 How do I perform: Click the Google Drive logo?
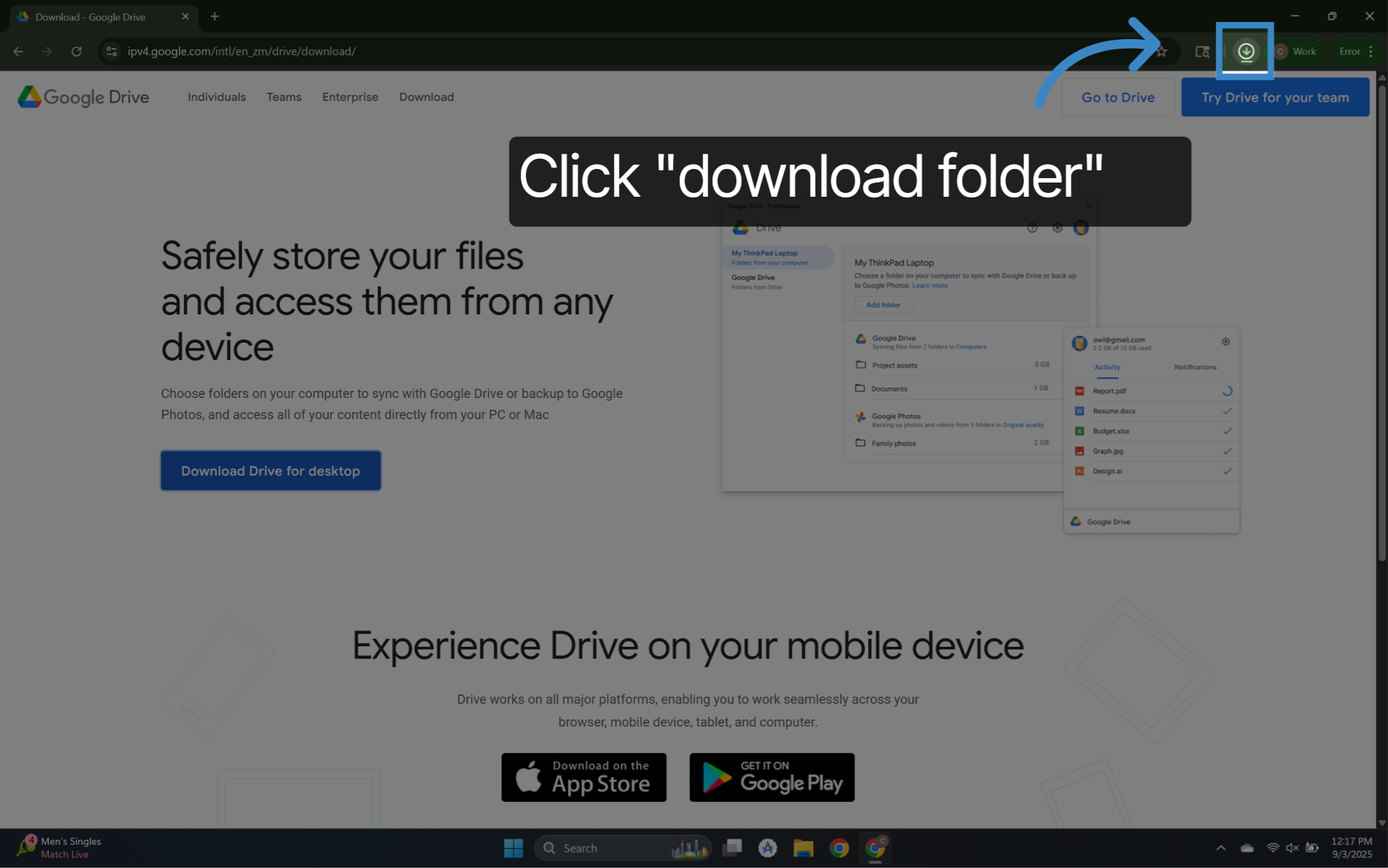(83, 97)
